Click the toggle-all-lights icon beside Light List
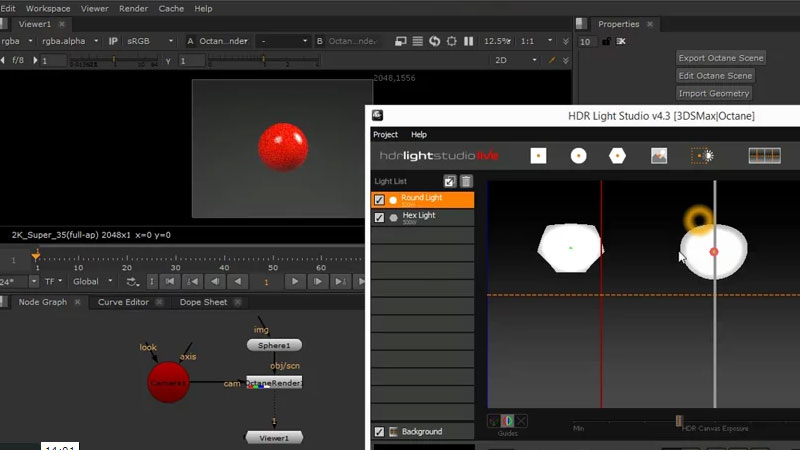Image resolution: width=800 pixels, height=450 pixels. 449,181
